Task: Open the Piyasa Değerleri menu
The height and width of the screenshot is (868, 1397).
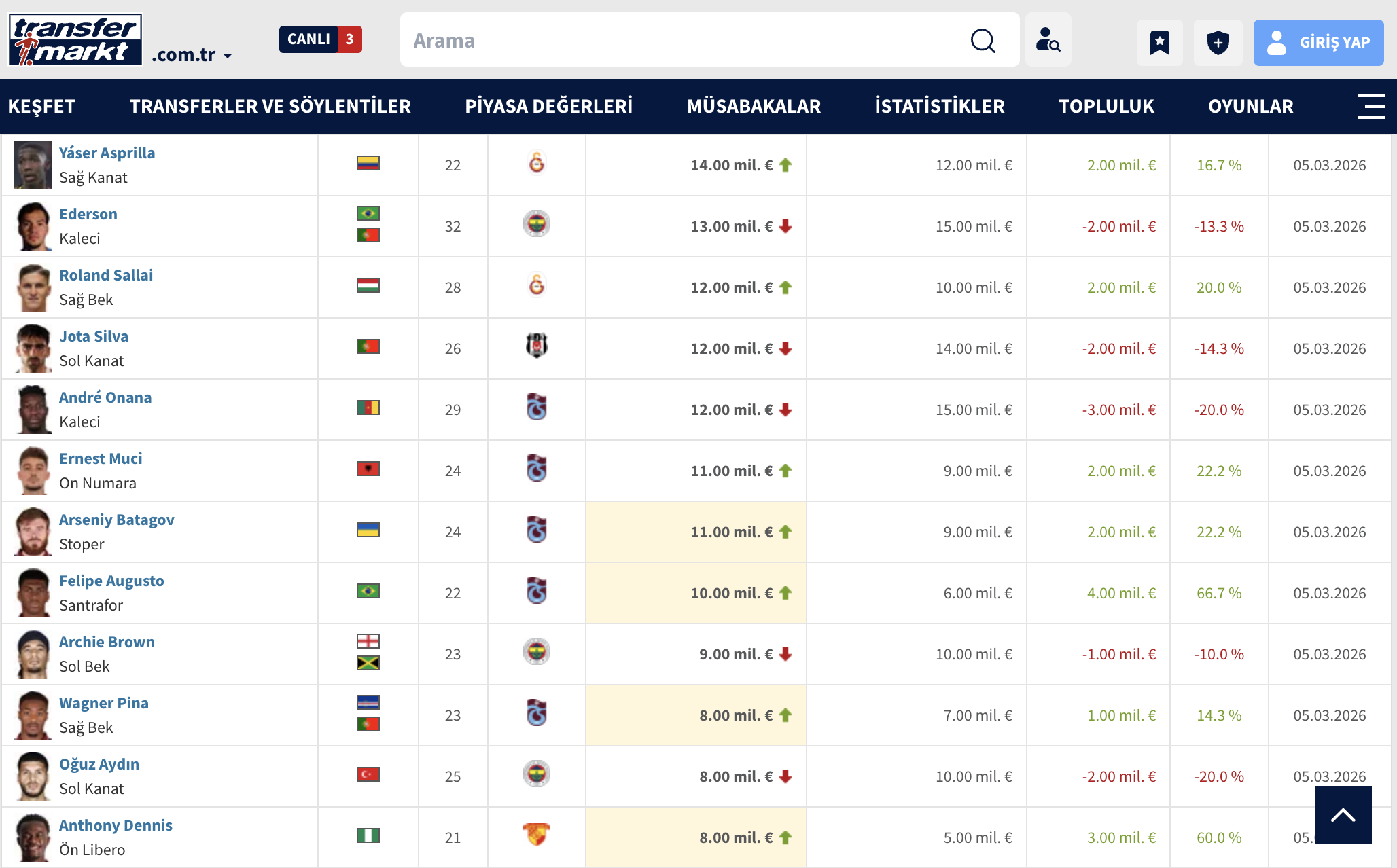Action: pos(548,107)
